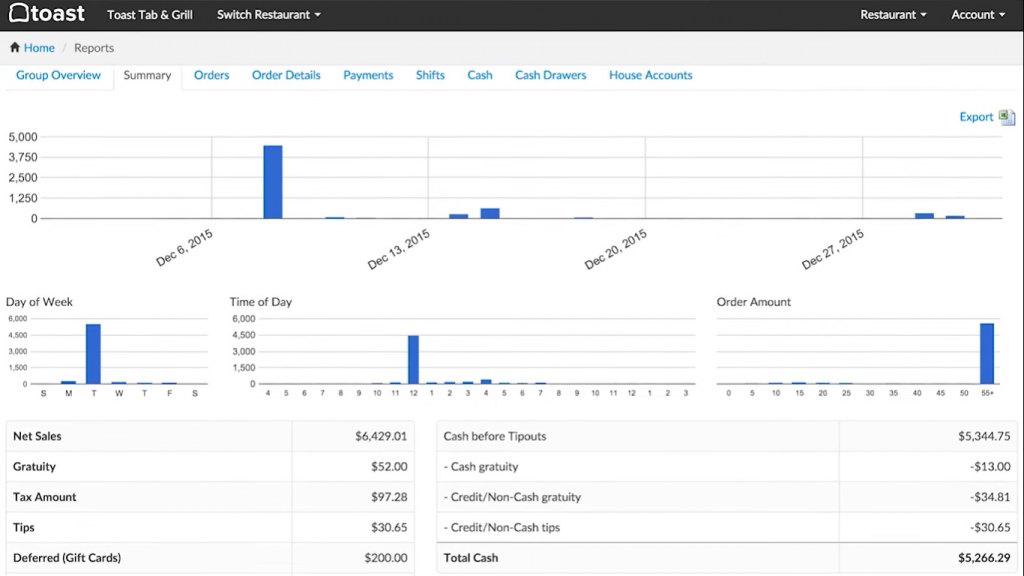The width and height of the screenshot is (1024, 576).
Task: Click the Home breadcrumb link
Action: tap(39, 48)
